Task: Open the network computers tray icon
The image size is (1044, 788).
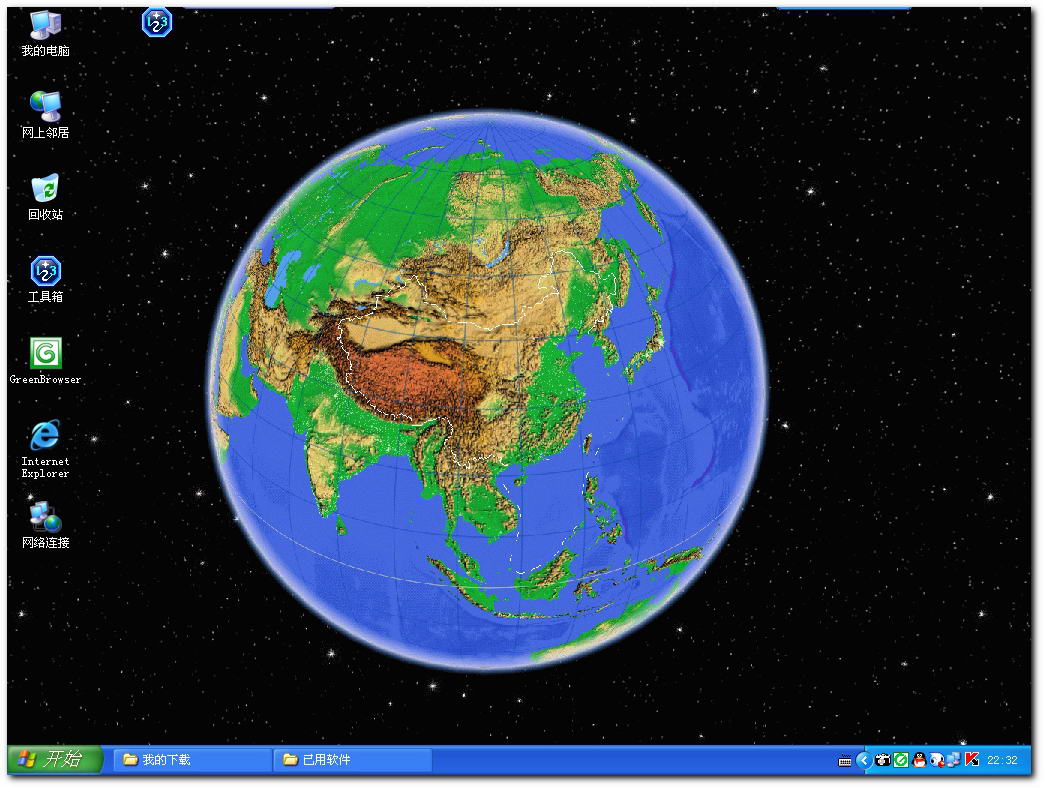Action: click(x=953, y=760)
